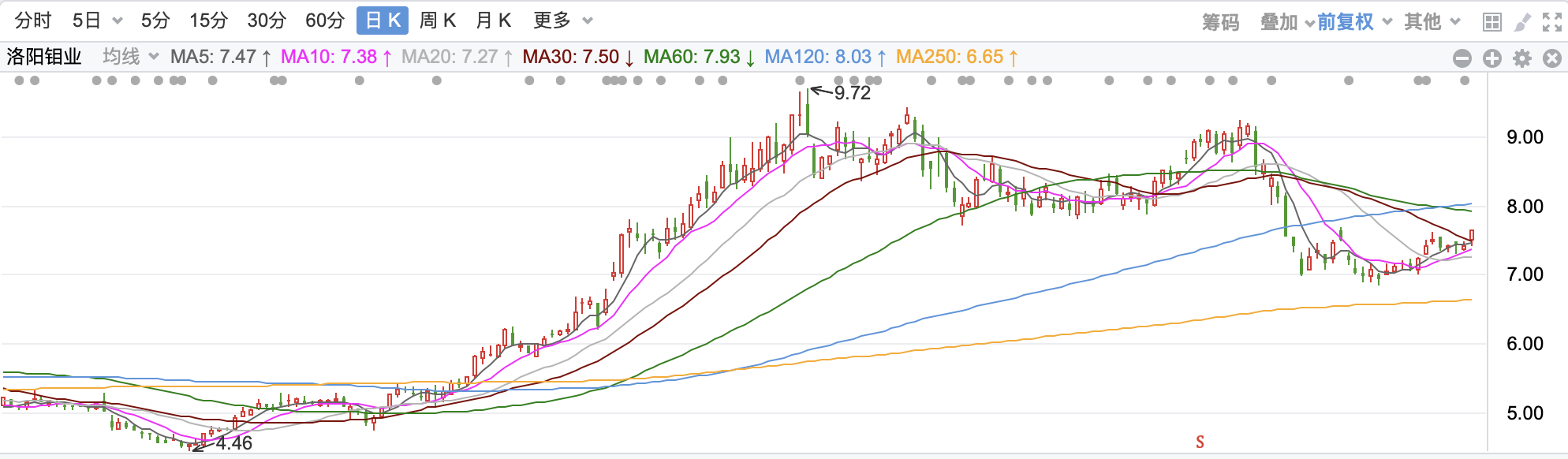Click the MA30: 7.50 legend label
The image size is (1568, 459).
point(579,57)
